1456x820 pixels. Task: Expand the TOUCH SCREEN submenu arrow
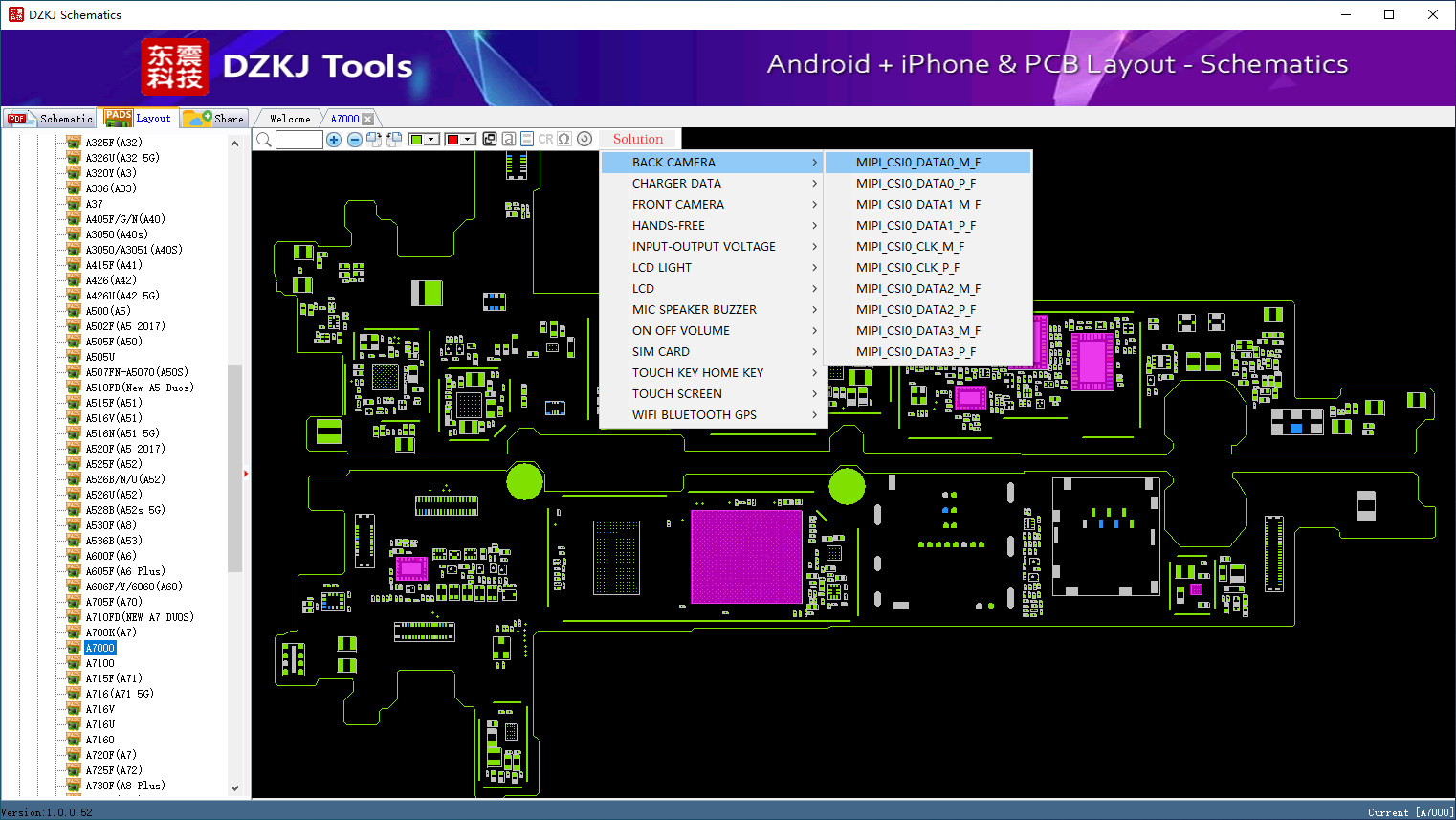coord(814,394)
